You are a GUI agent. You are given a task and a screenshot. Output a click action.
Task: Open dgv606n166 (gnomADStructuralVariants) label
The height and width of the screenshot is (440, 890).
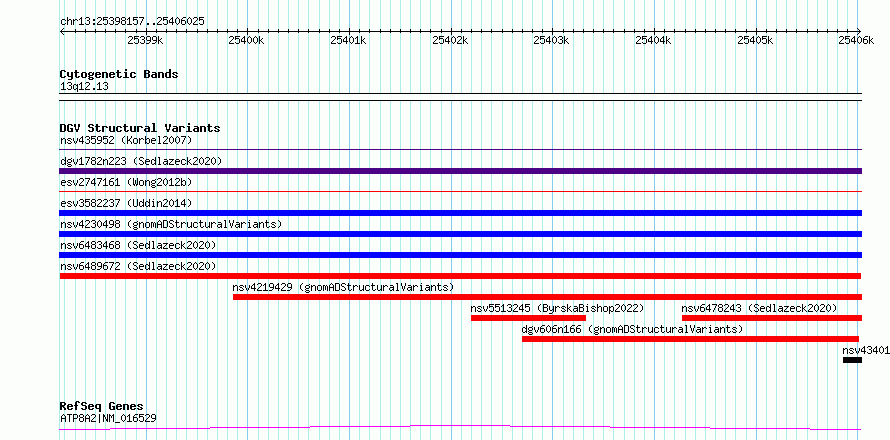[x=632, y=329]
